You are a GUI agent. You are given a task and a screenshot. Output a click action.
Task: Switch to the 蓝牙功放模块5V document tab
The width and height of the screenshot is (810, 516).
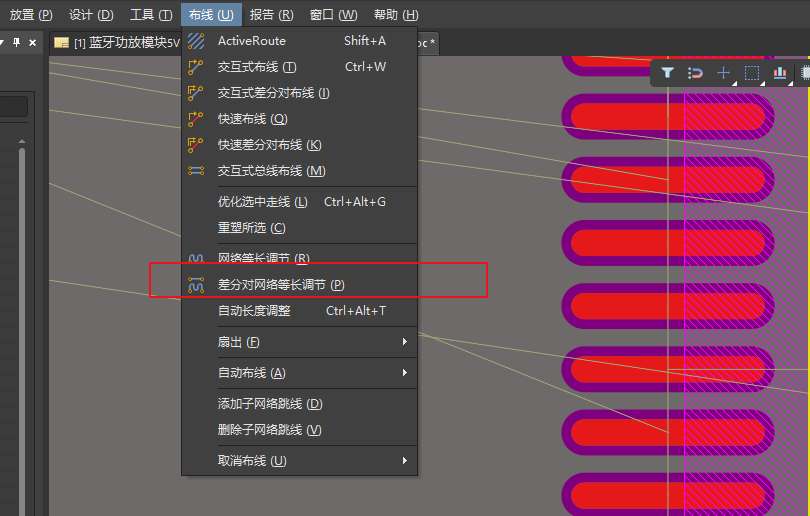tap(117, 42)
